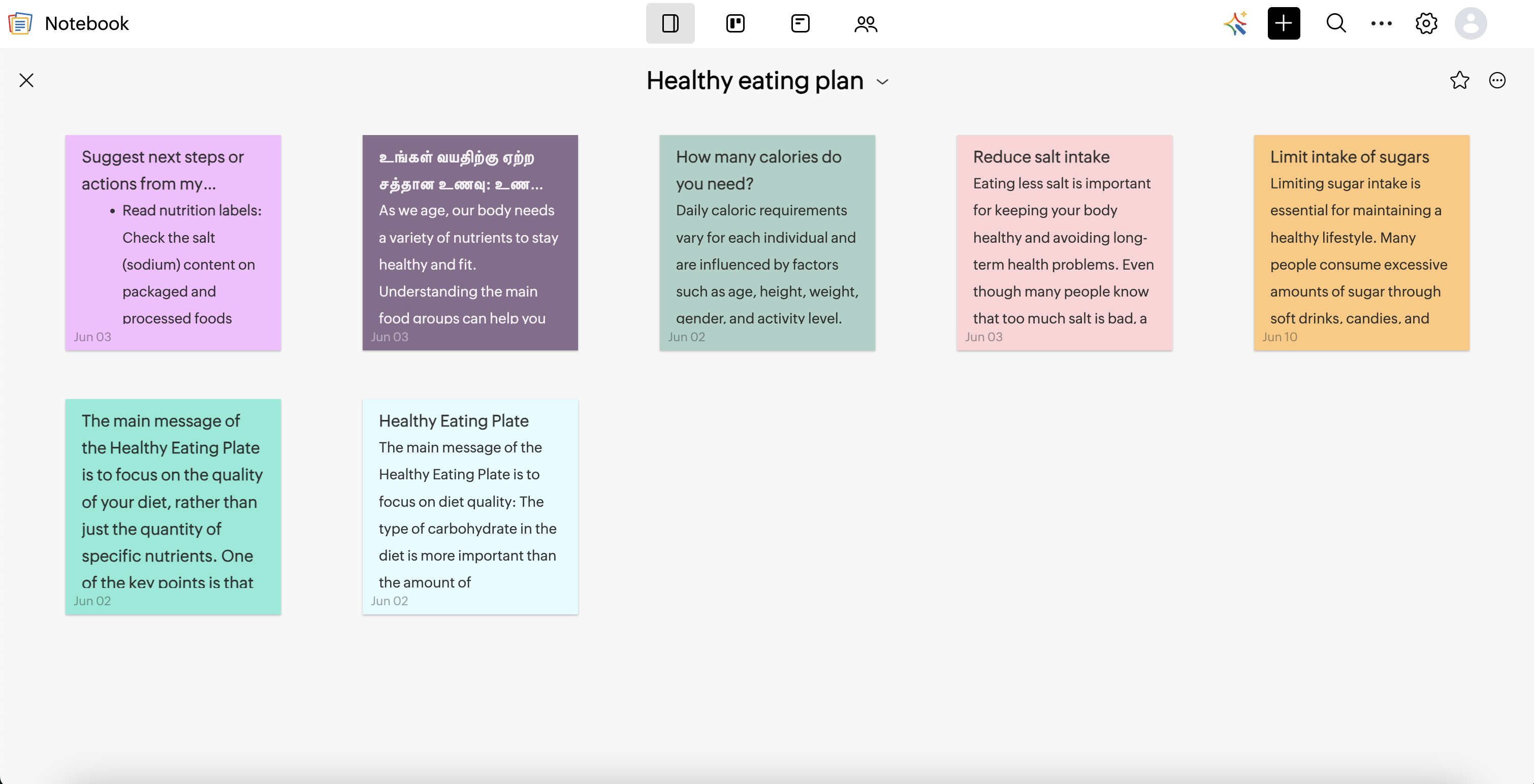Toggle favorite star for this notebook

1459,80
